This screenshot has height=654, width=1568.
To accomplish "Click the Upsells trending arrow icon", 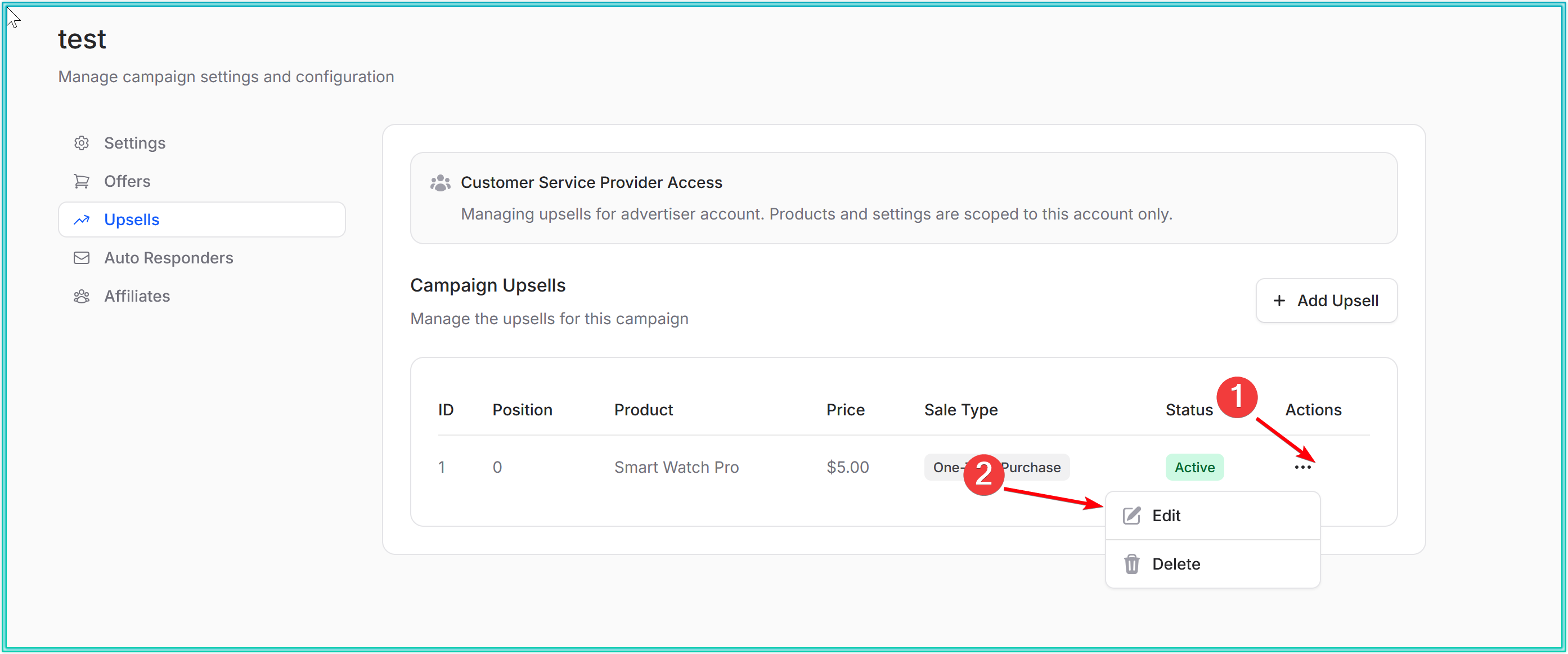I will coord(82,220).
